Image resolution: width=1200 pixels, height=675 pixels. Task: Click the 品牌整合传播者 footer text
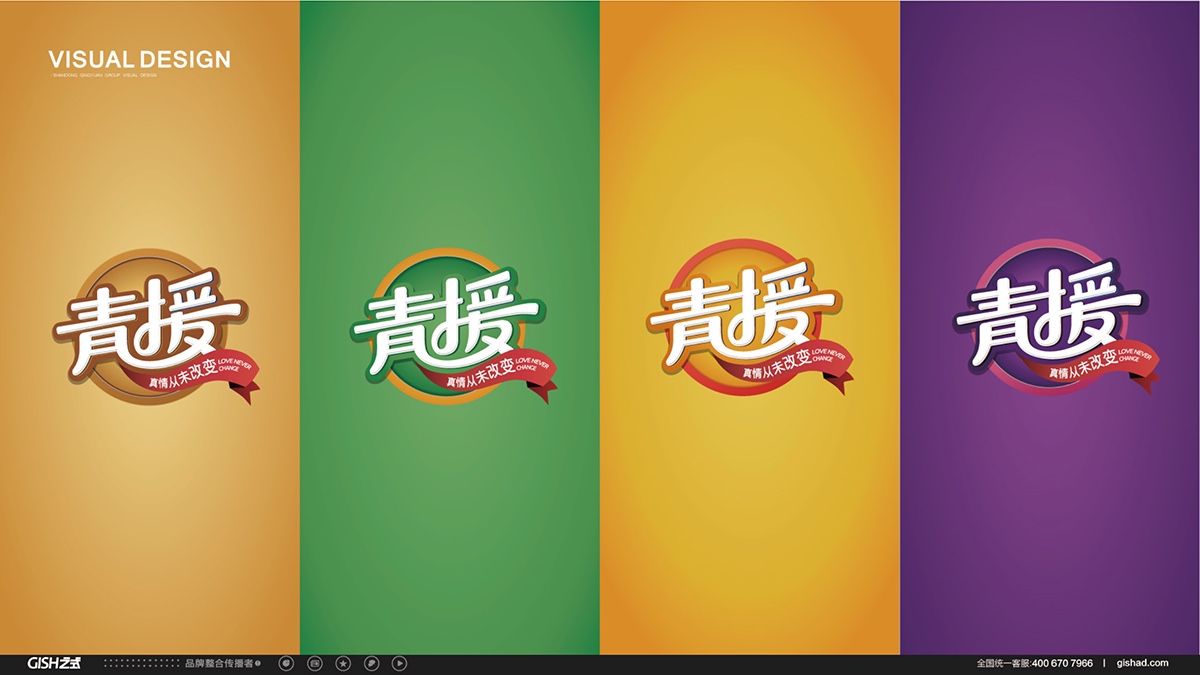point(219,663)
